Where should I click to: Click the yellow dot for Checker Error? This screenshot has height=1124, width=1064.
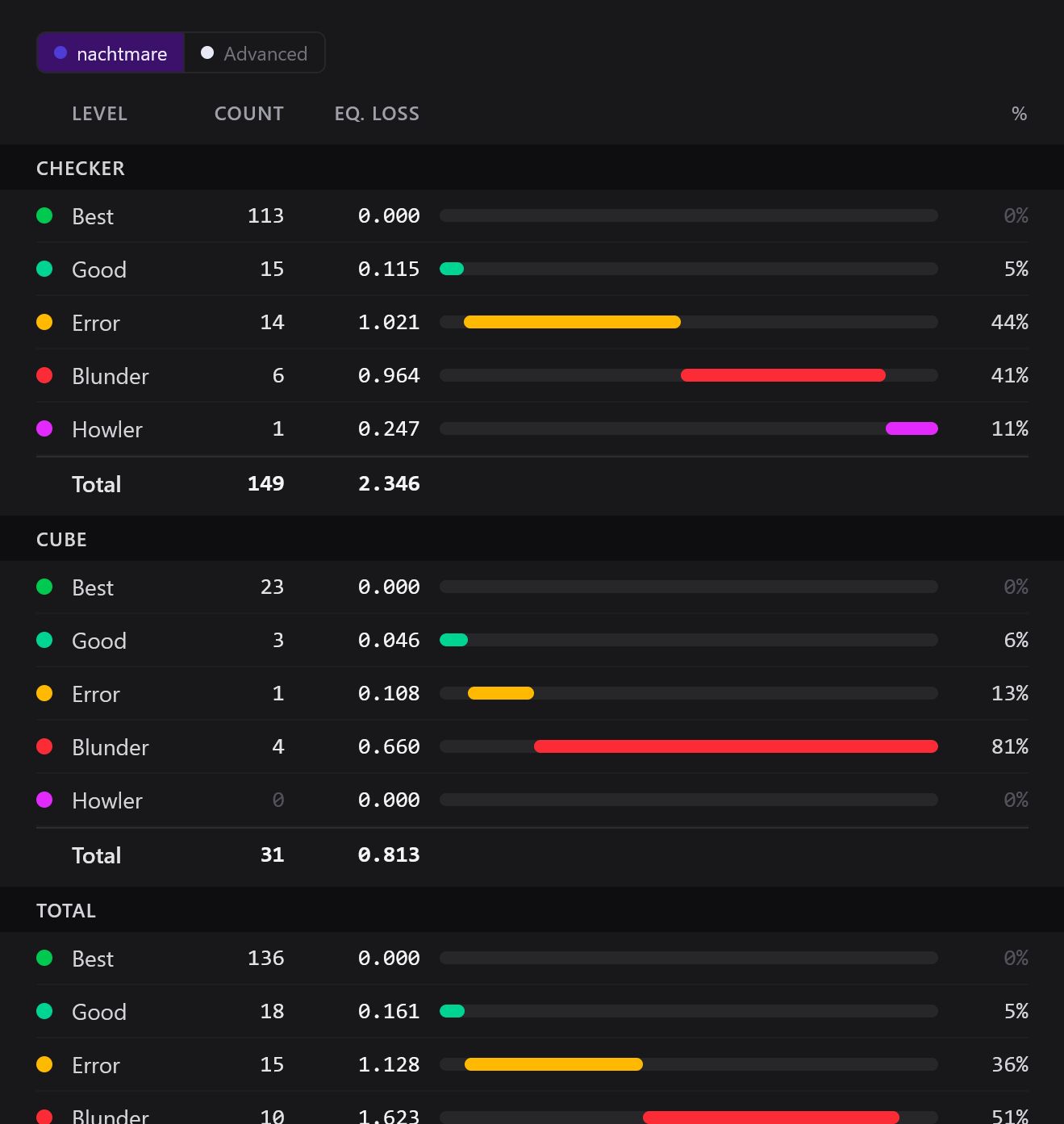(44, 322)
